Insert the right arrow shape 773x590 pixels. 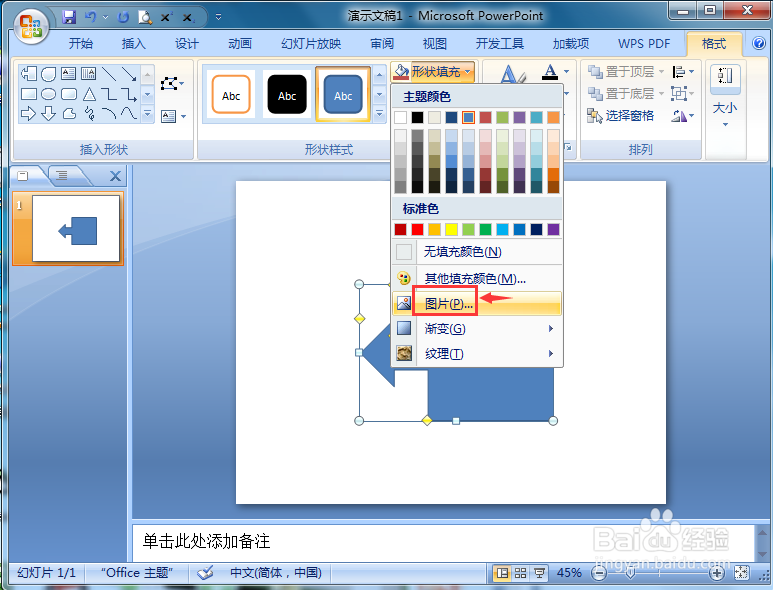(x=29, y=114)
